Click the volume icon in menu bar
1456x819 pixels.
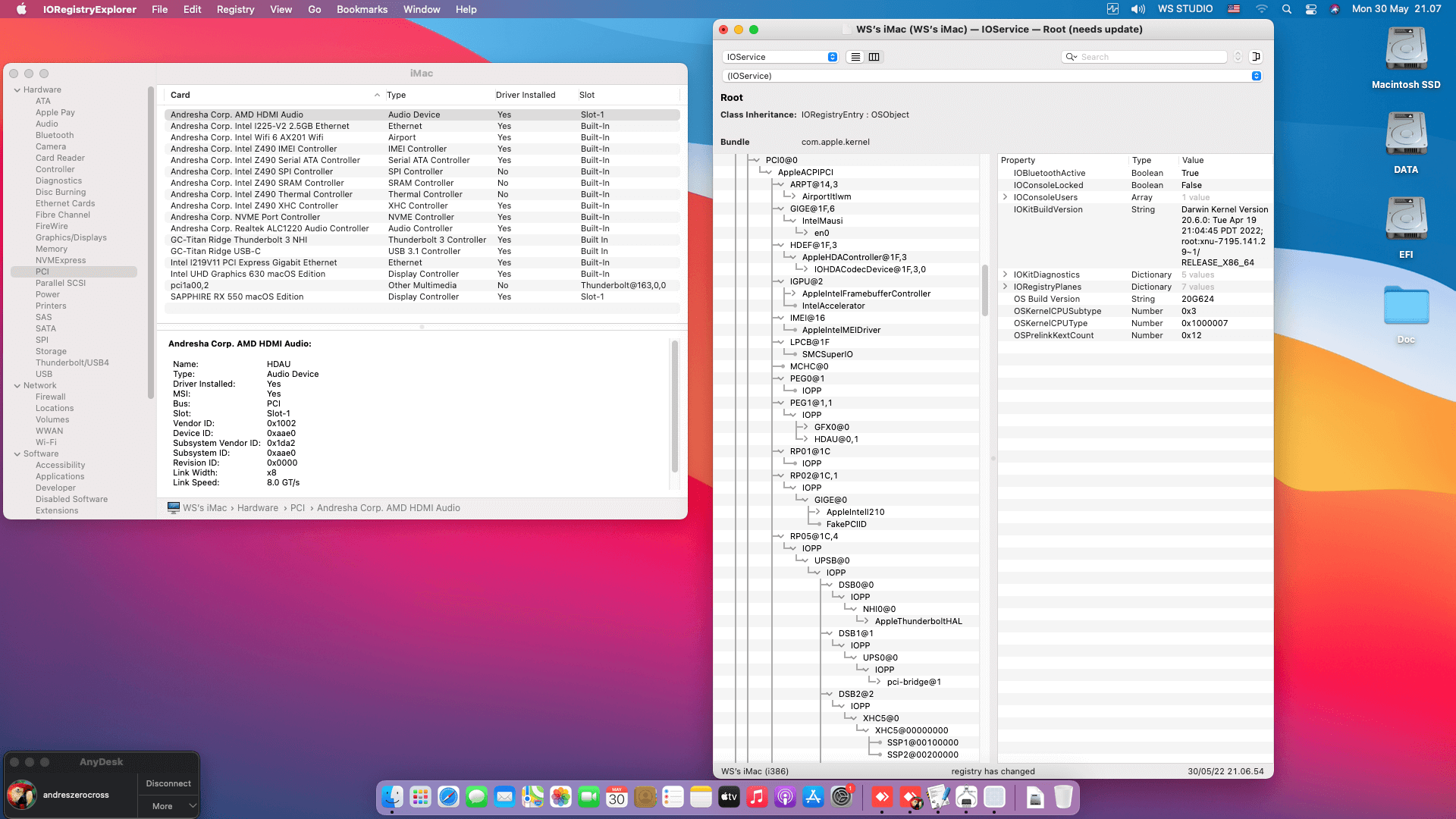[x=1137, y=9]
